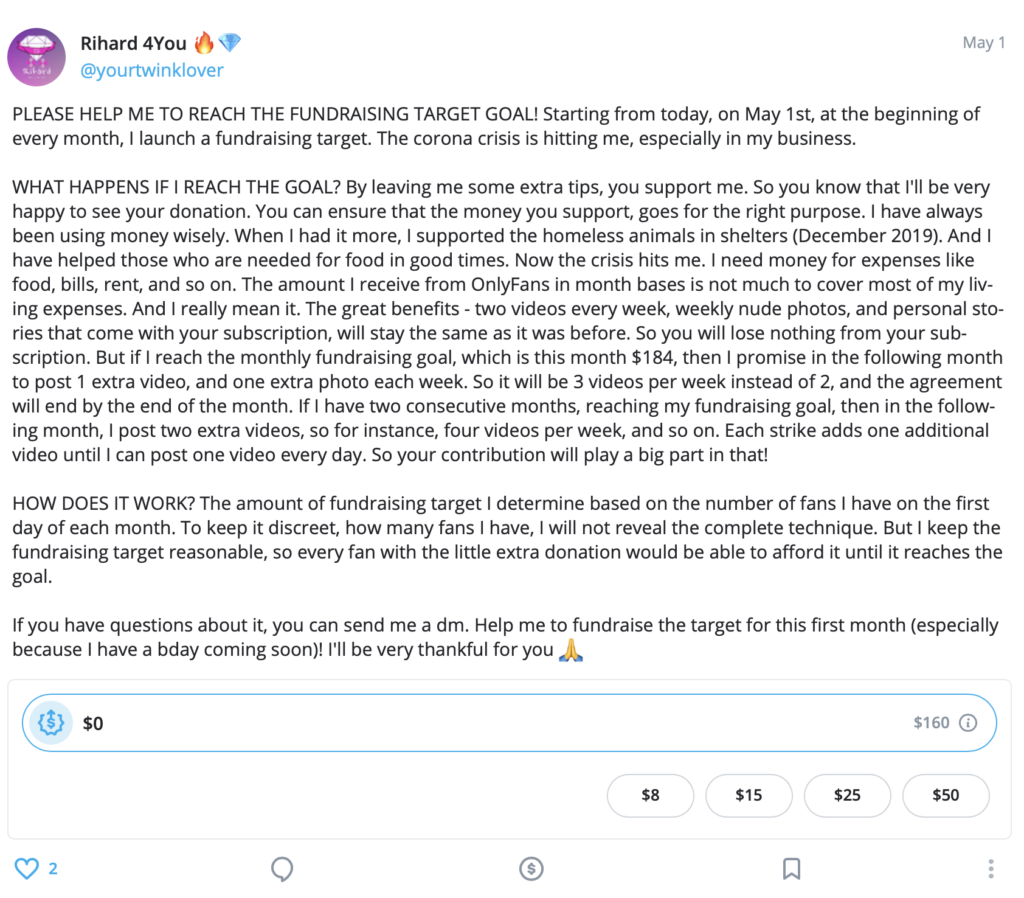Choose the $8 donation amount
Viewport: 1024px width, 898px height.
pyautogui.click(x=650, y=795)
